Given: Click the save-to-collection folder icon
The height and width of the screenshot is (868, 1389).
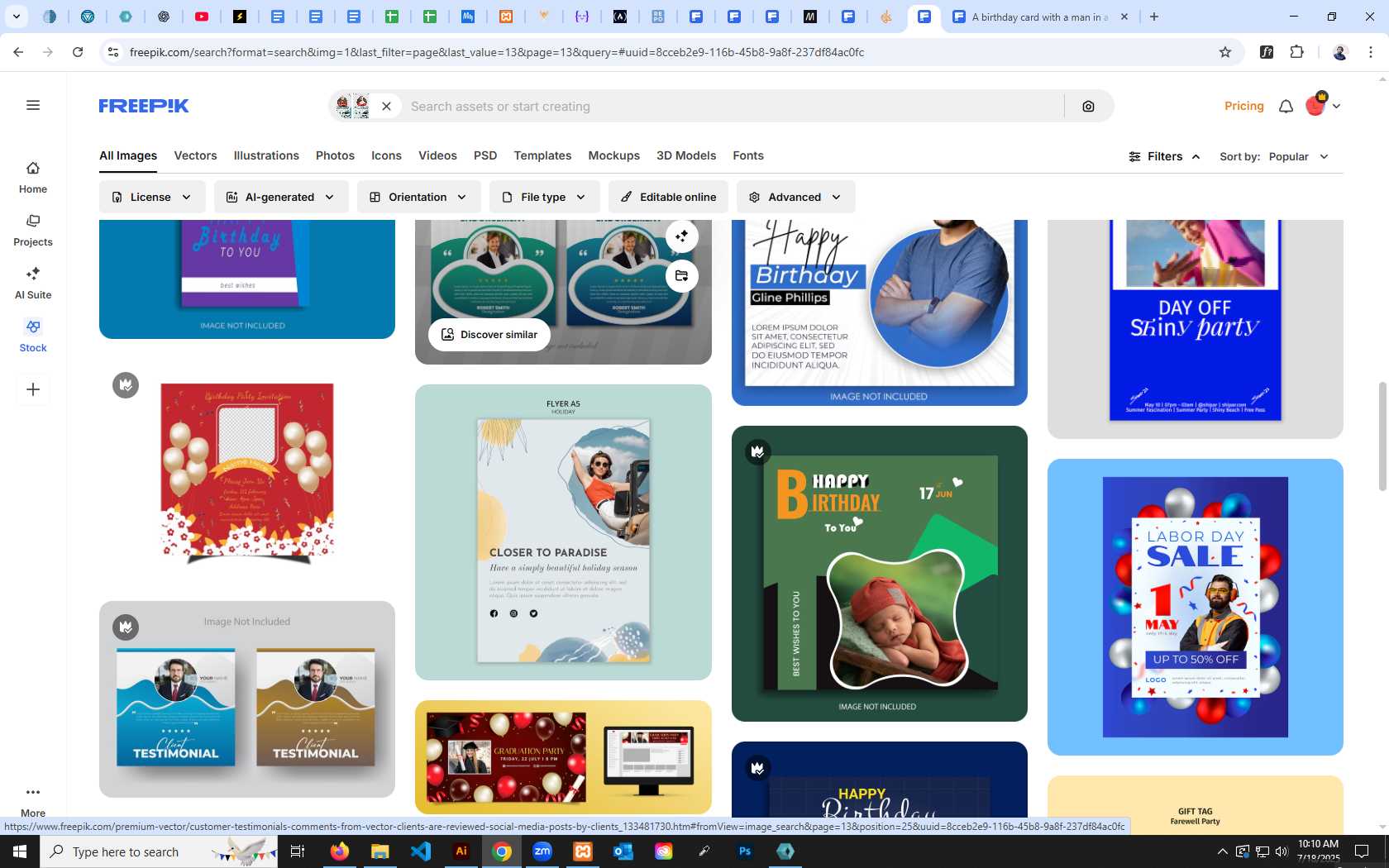Looking at the screenshot, I should 681,276.
